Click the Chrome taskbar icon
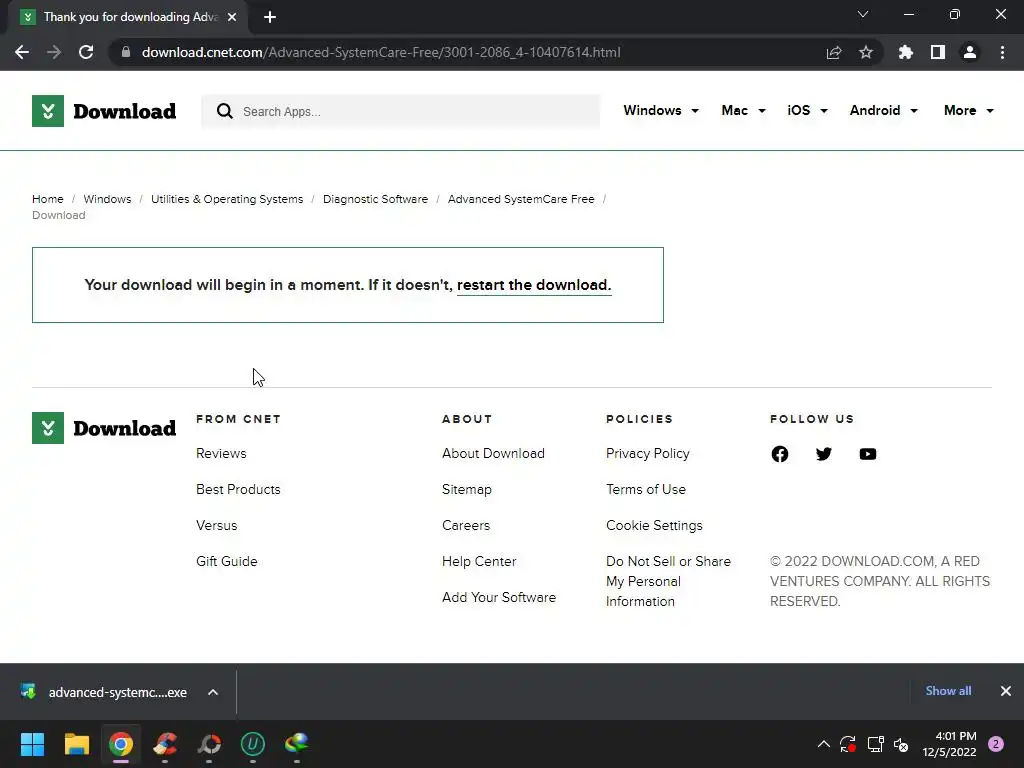This screenshot has height=768, width=1024. click(x=121, y=744)
